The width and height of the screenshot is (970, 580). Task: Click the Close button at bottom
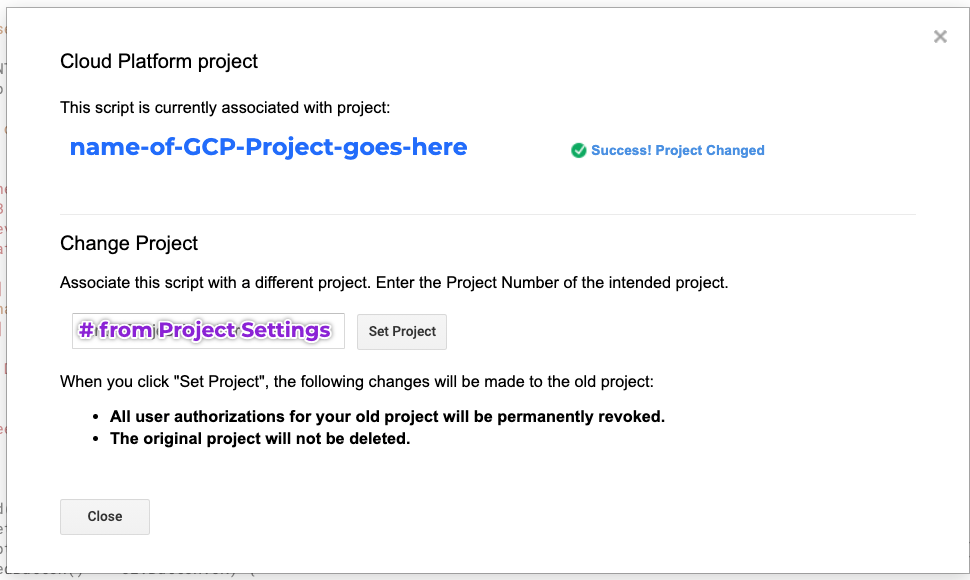(105, 516)
